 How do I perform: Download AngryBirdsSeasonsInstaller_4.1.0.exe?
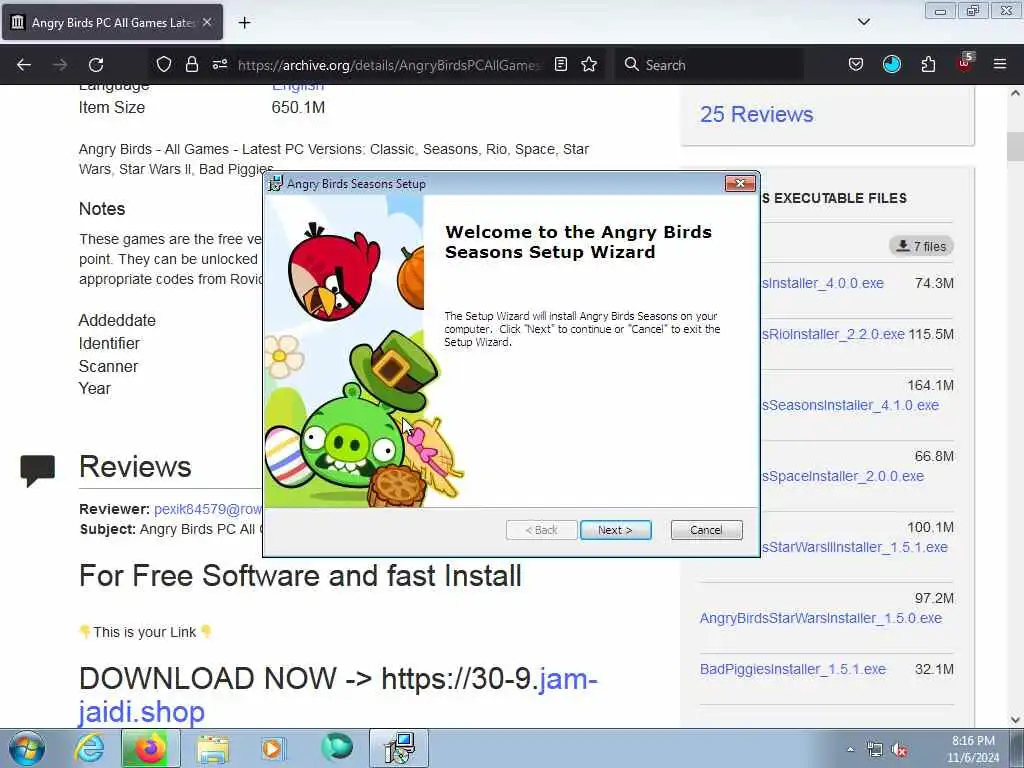point(850,406)
